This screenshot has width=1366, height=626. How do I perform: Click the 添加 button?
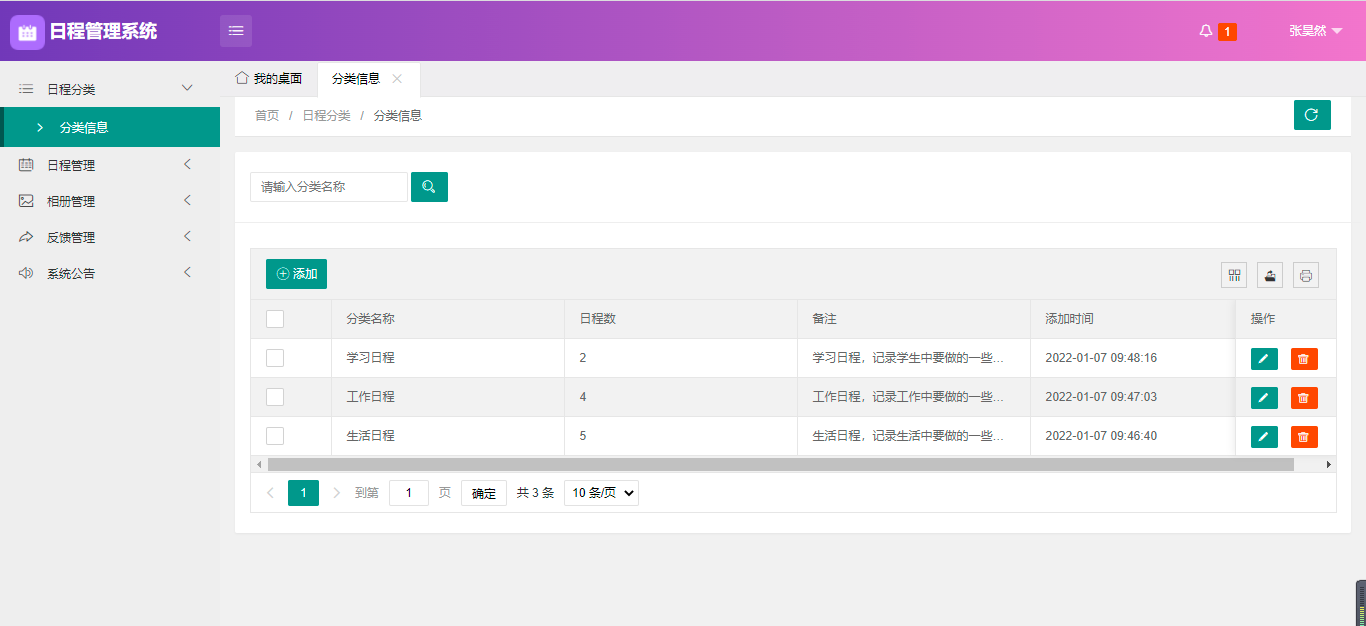click(x=296, y=274)
